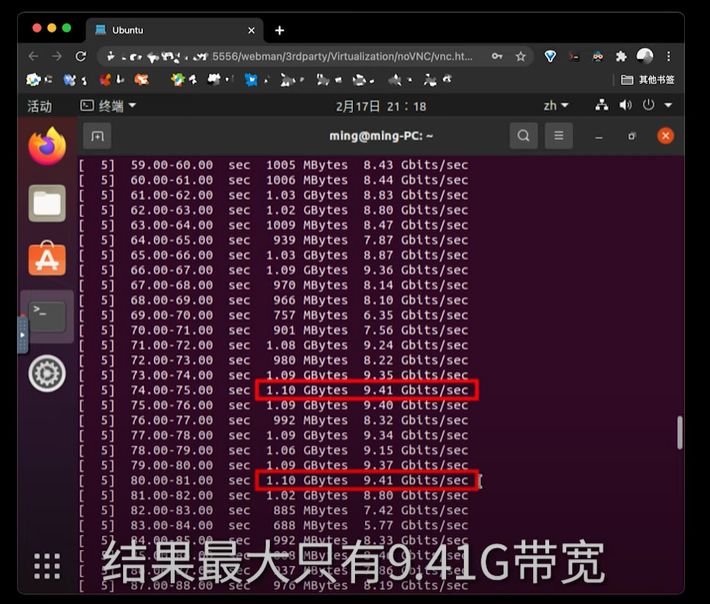This screenshot has width=710, height=604.
Task: Minimize the terminal window
Action: click(x=599, y=136)
